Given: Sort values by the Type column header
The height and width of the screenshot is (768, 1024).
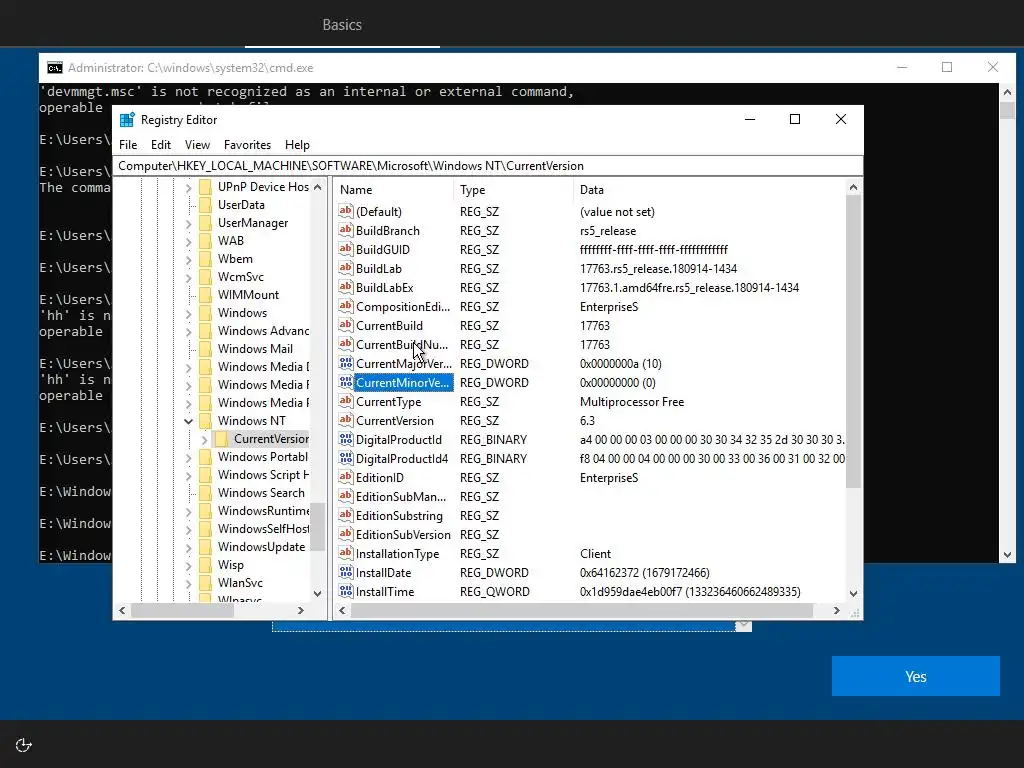Looking at the screenshot, I should coord(513,190).
